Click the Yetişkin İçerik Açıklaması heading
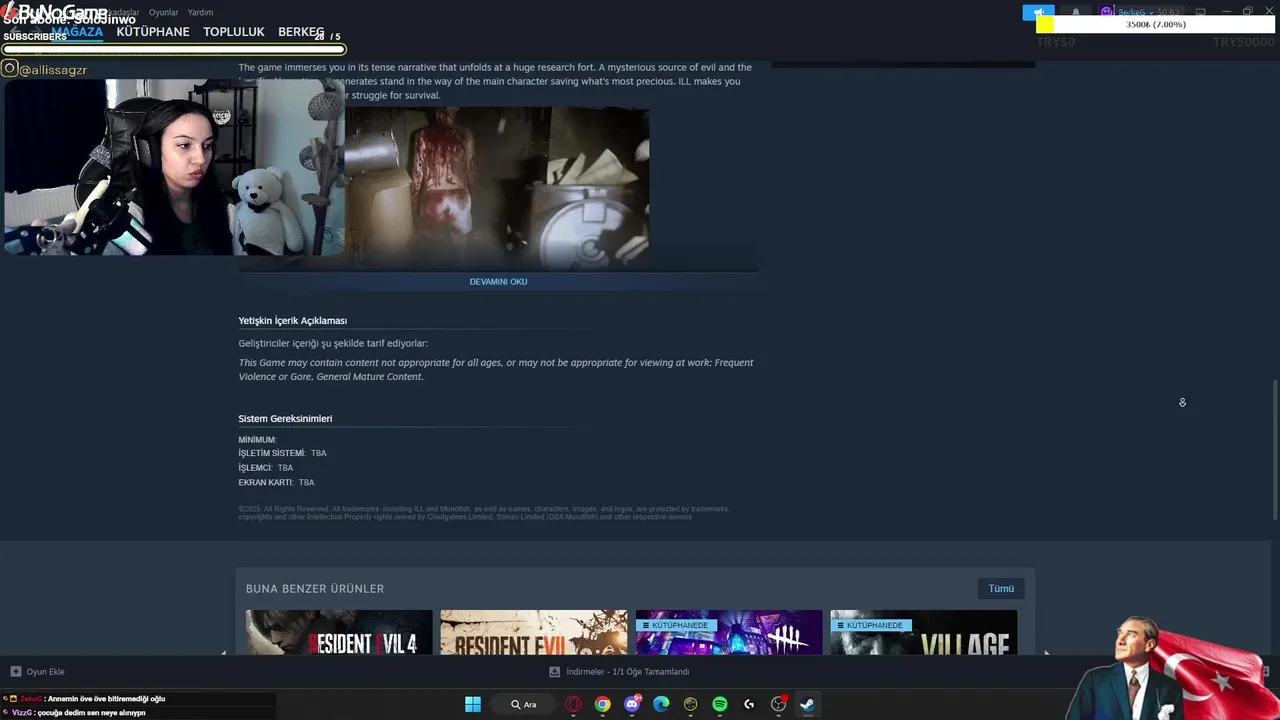1280x720 pixels. [x=293, y=321]
